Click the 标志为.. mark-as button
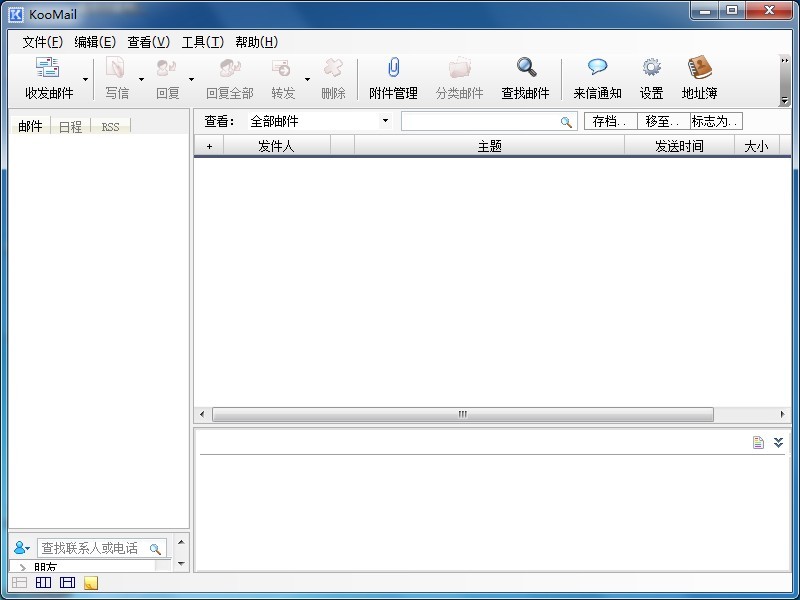 tap(715, 121)
